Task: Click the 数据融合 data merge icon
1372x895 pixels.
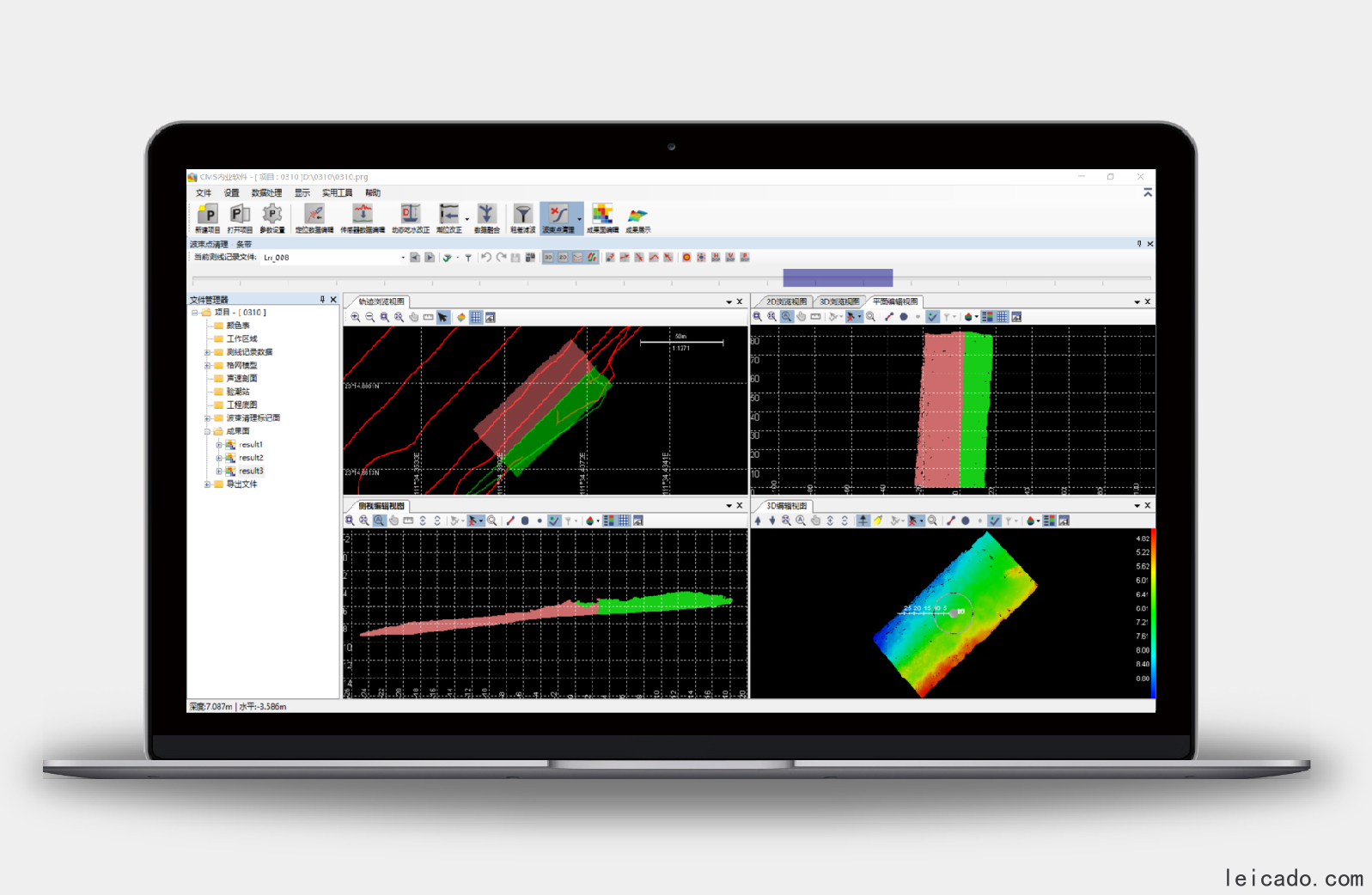Action: (486, 216)
